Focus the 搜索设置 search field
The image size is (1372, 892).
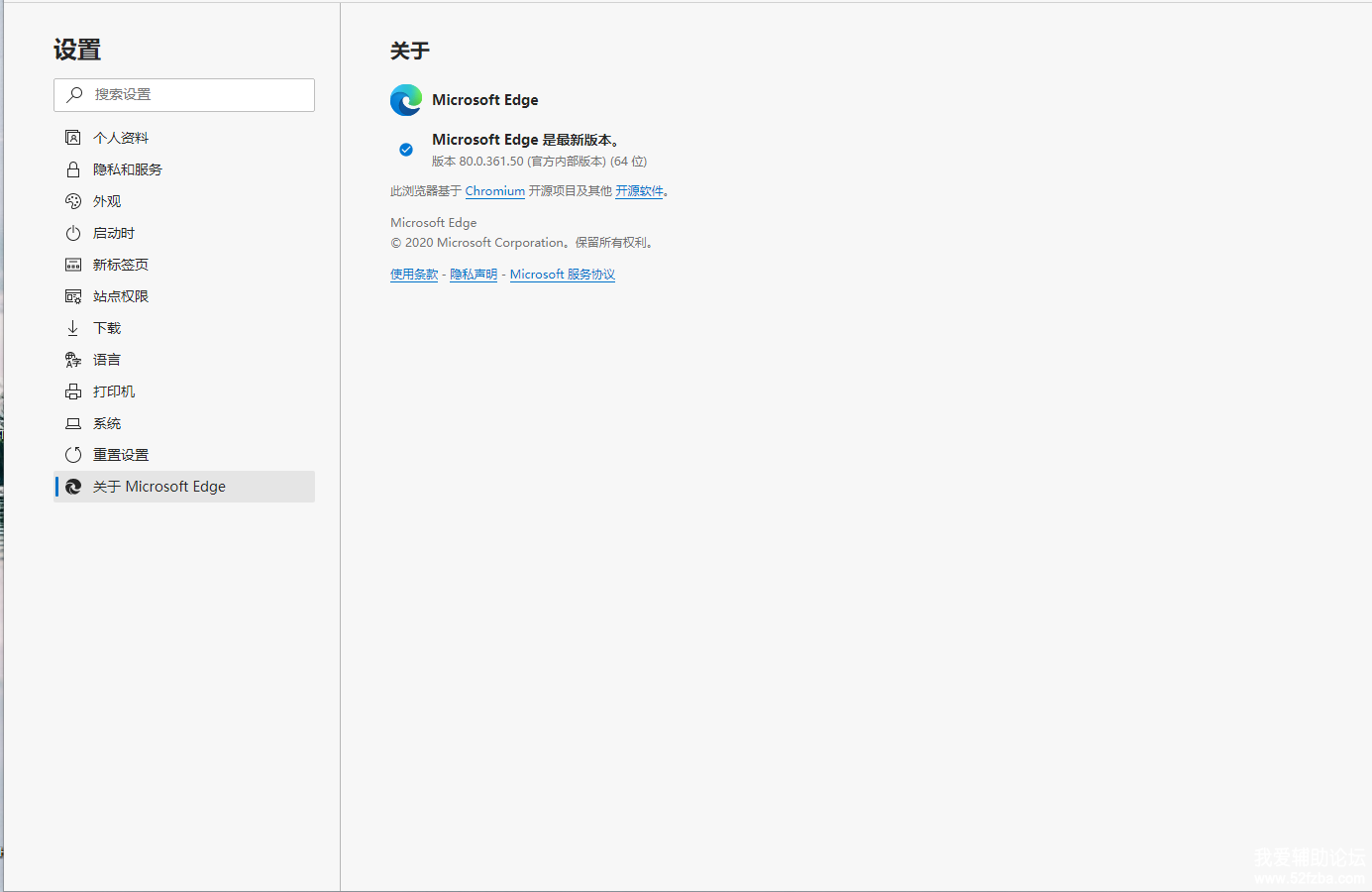pyautogui.click(x=184, y=95)
